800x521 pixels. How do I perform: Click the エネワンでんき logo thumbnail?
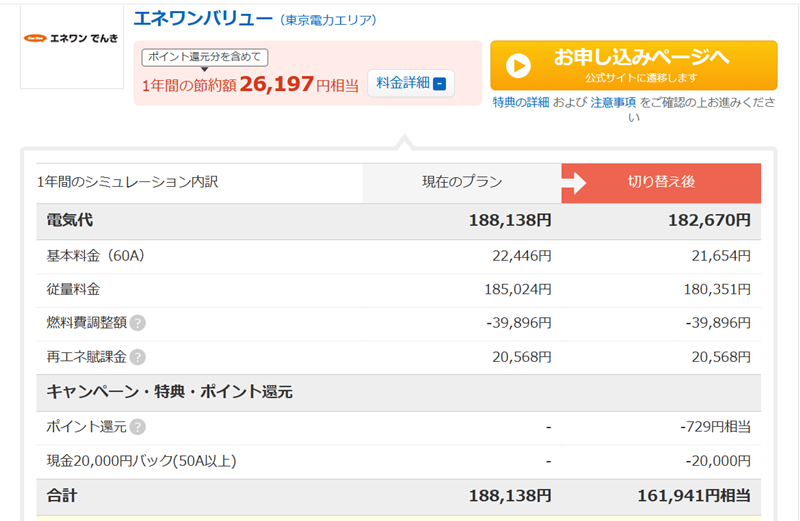pyautogui.click(x=72, y=46)
